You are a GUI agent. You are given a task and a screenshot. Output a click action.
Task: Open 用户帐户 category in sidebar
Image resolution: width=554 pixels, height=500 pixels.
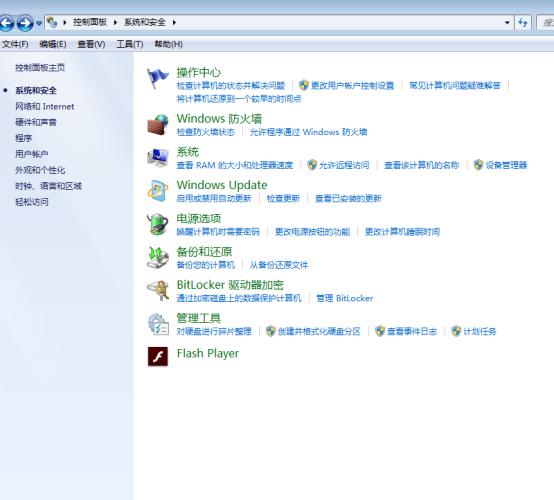(x=31, y=154)
